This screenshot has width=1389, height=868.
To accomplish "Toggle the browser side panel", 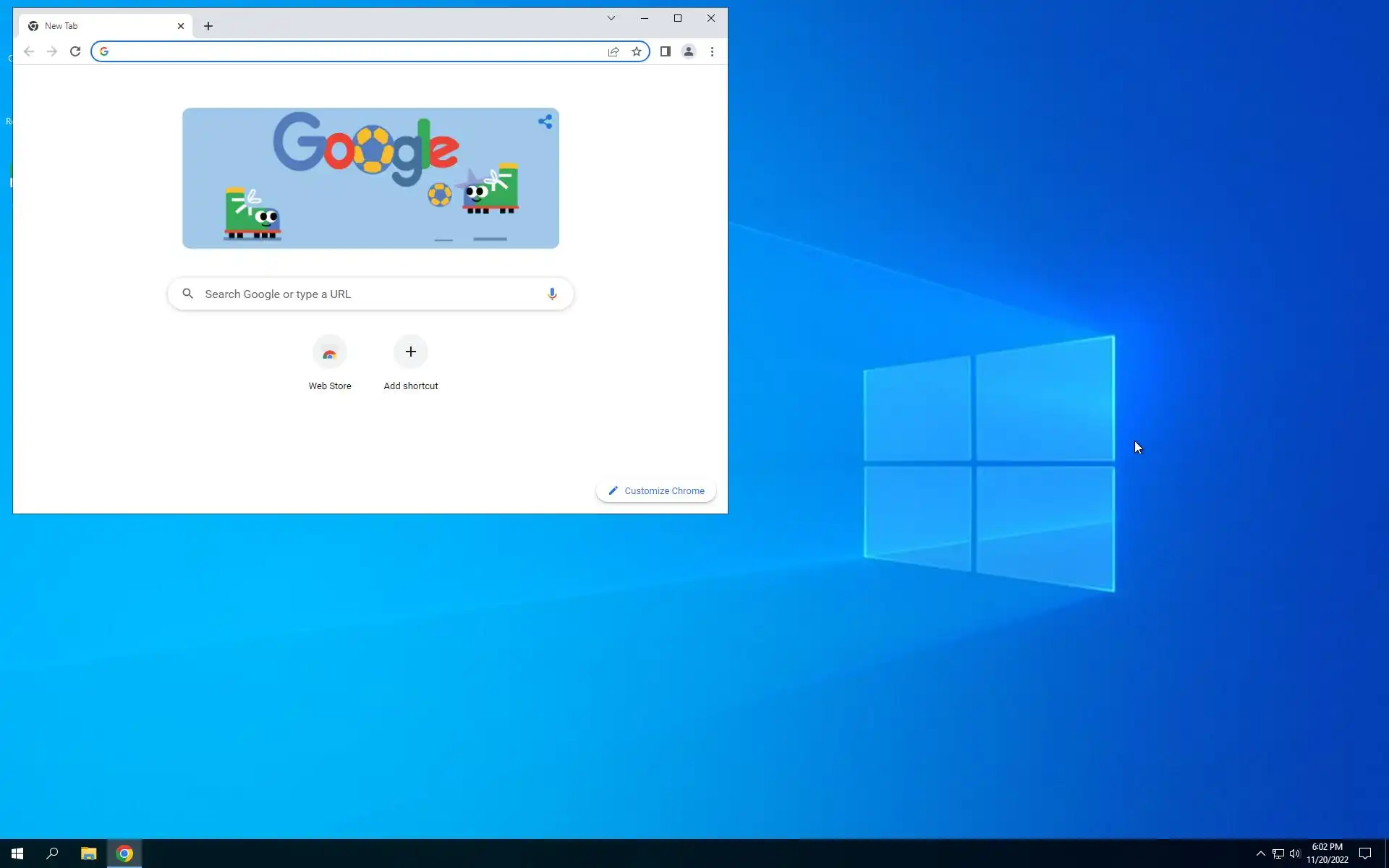I will (x=665, y=51).
